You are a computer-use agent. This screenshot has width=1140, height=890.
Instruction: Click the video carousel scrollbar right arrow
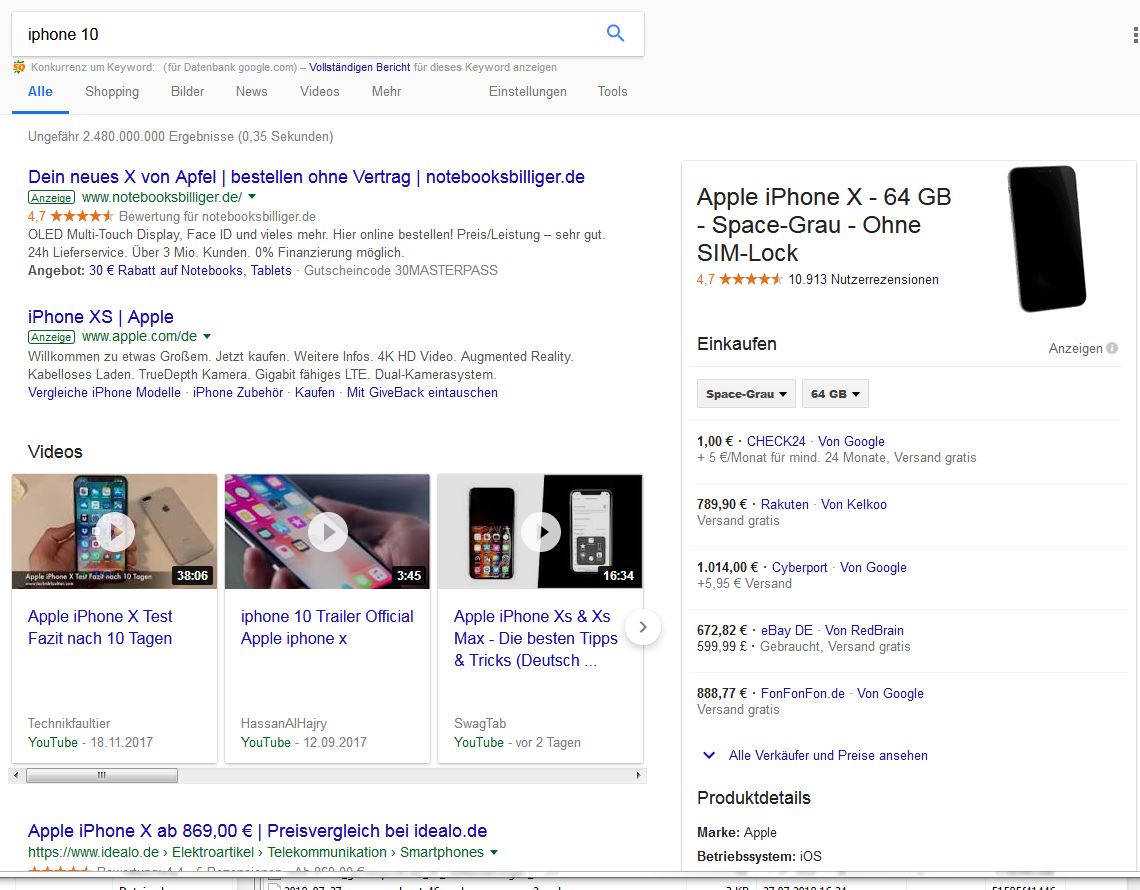coord(638,776)
